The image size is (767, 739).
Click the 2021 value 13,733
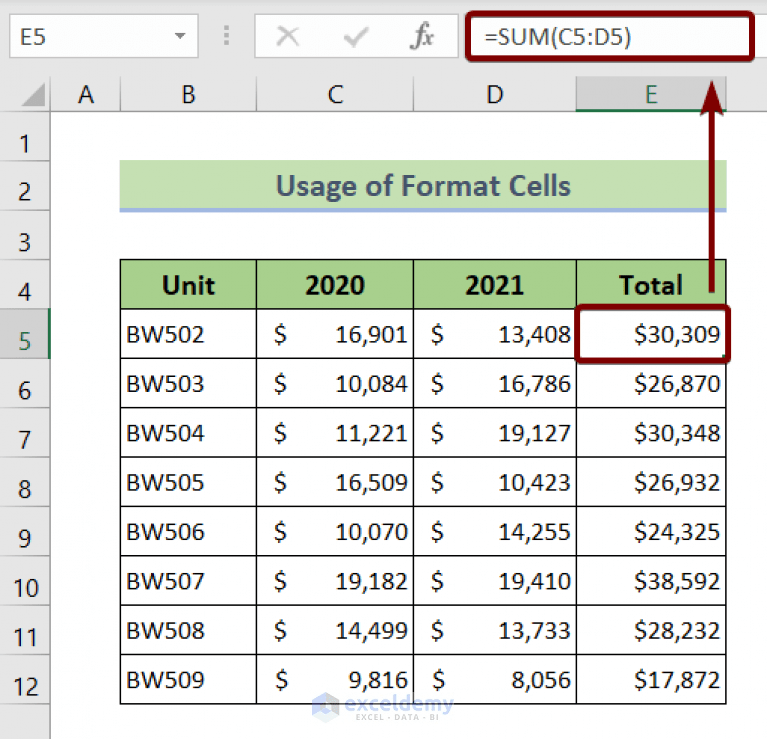[x=495, y=630]
